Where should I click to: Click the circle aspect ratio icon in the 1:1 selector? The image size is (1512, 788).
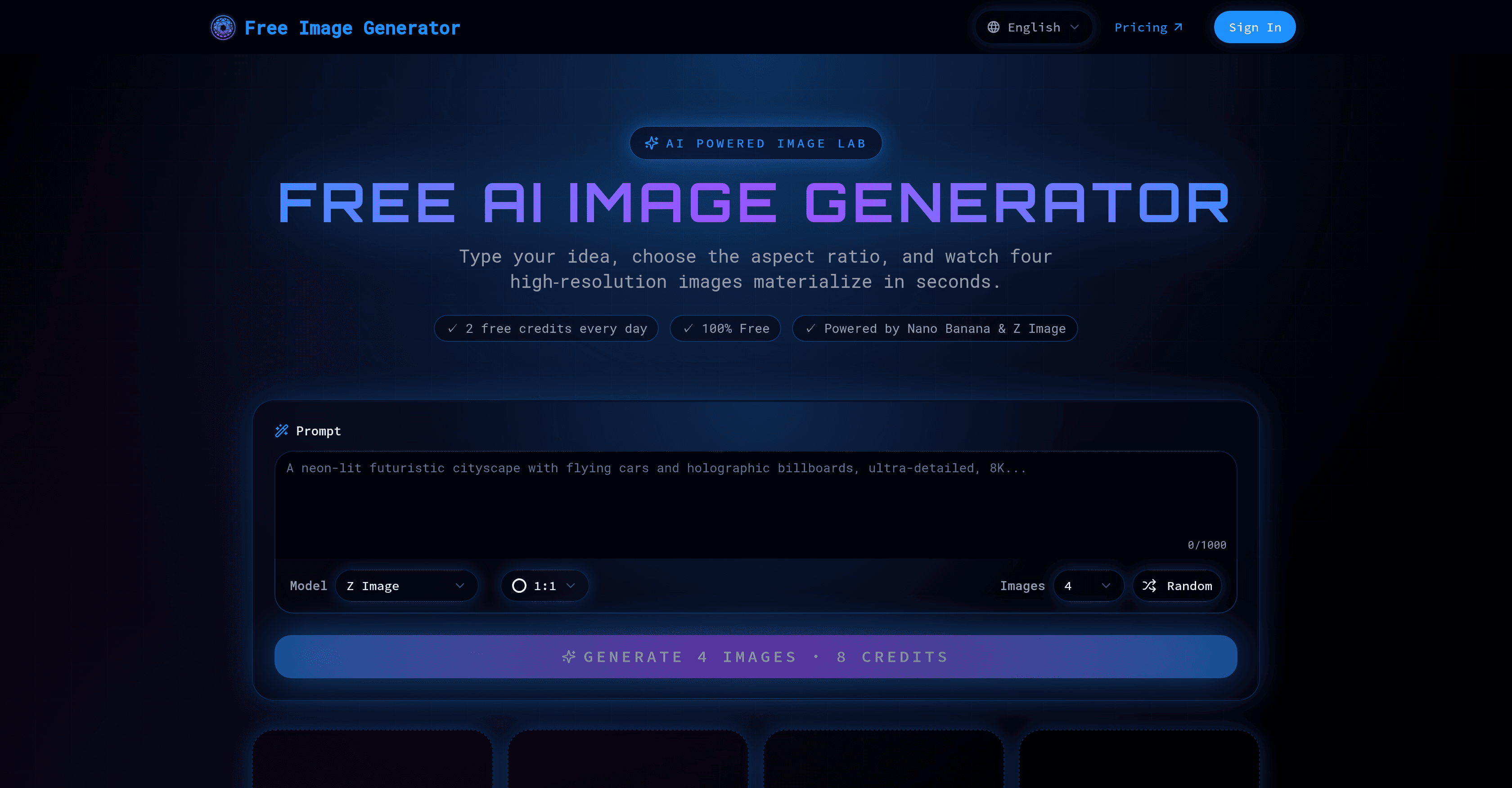(x=519, y=585)
